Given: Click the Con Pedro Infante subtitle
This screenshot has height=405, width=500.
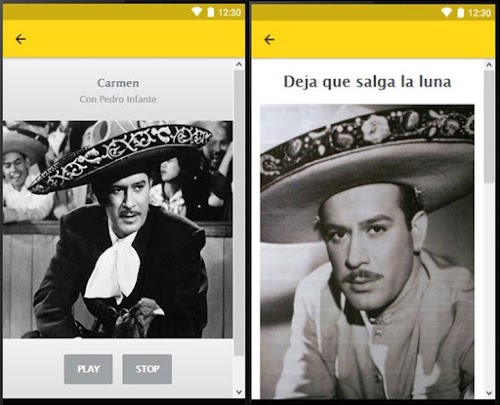Looking at the screenshot, I should [118, 99].
